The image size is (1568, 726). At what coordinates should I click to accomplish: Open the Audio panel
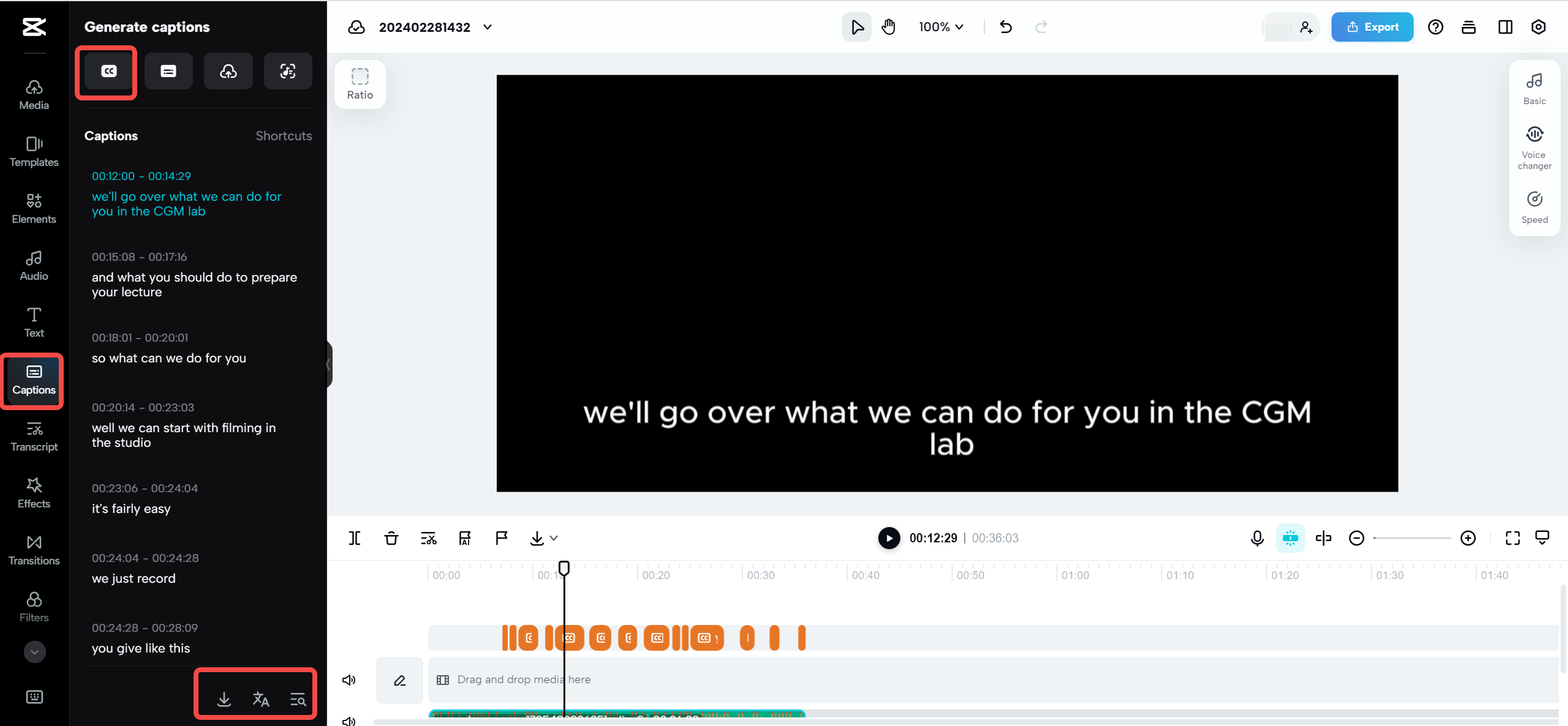(x=34, y=266)
